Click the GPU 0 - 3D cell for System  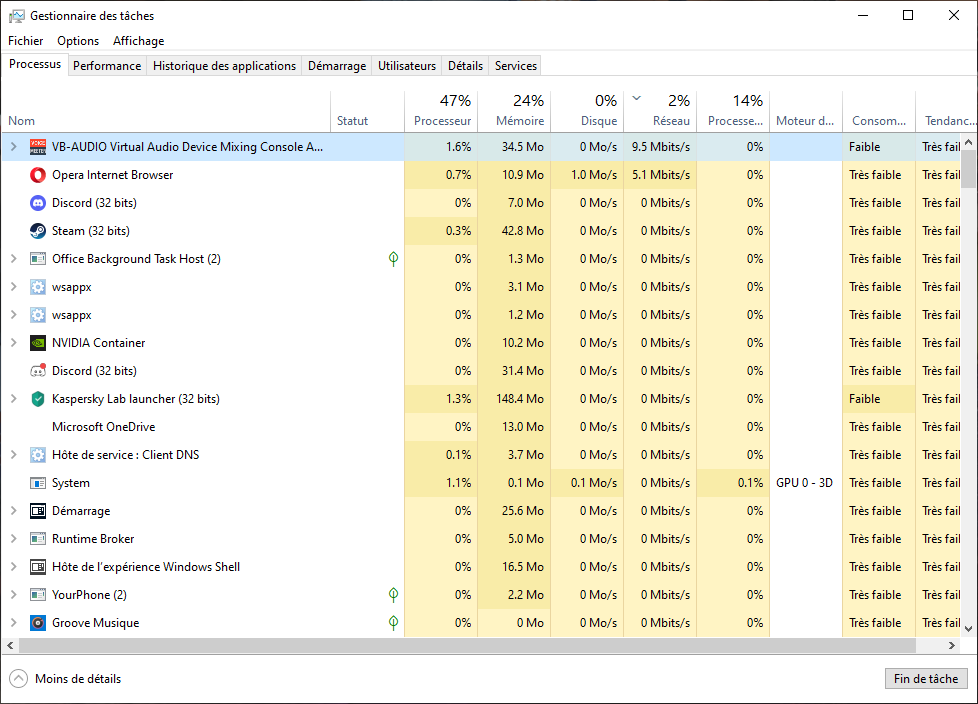pyautogui.click(x=805, y=483)
